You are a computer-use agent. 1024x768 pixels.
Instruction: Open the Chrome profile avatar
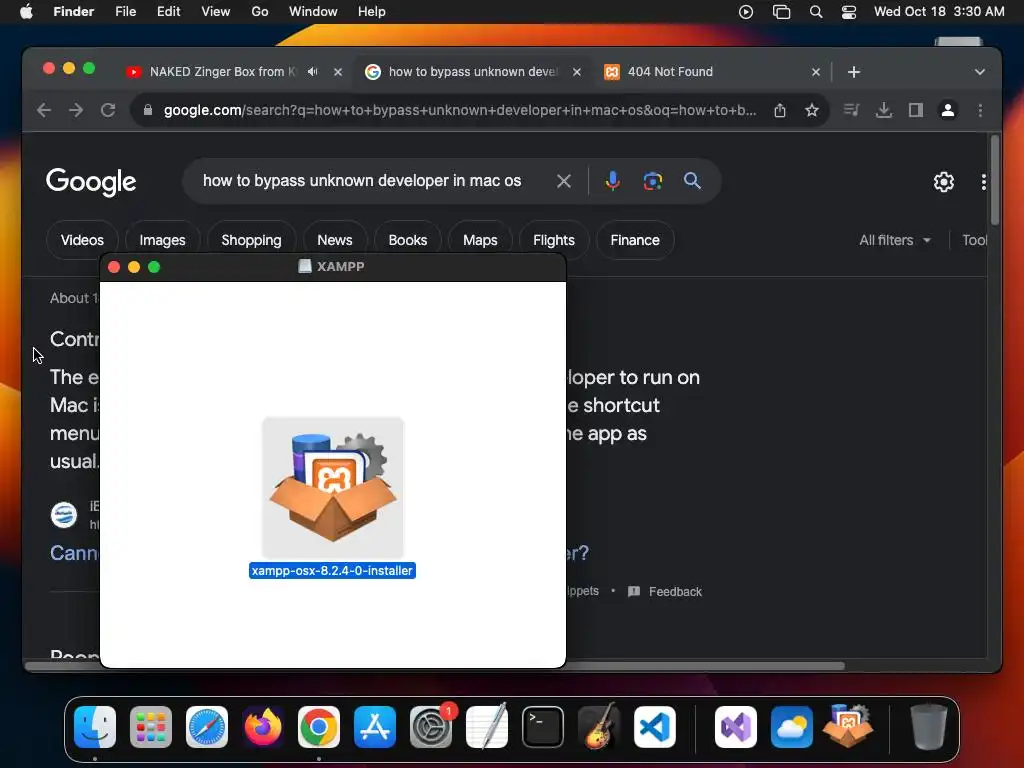click(x=948, y=110)
